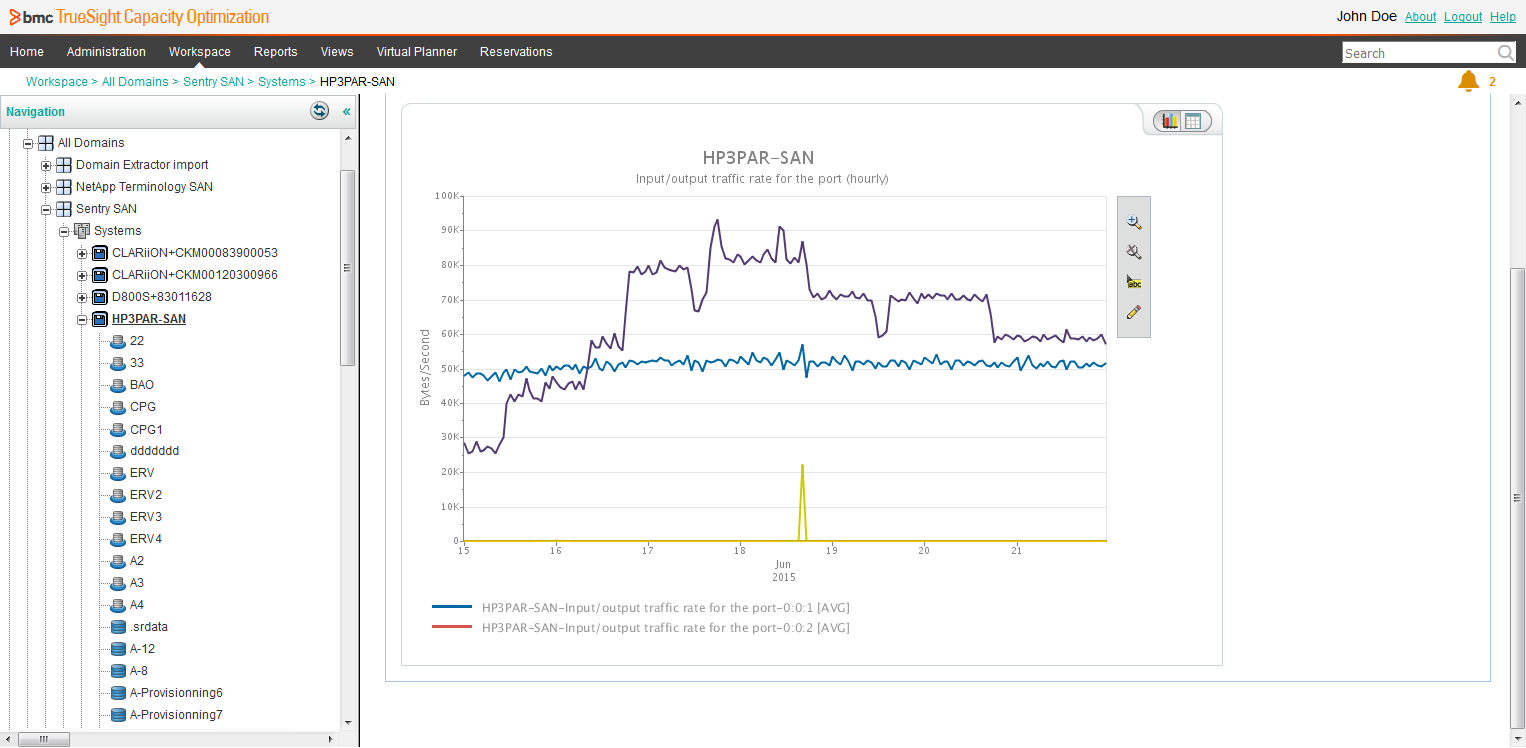This screenshot has height=748, width=1526.
Task: Open the Views menu
Action: 337,52
